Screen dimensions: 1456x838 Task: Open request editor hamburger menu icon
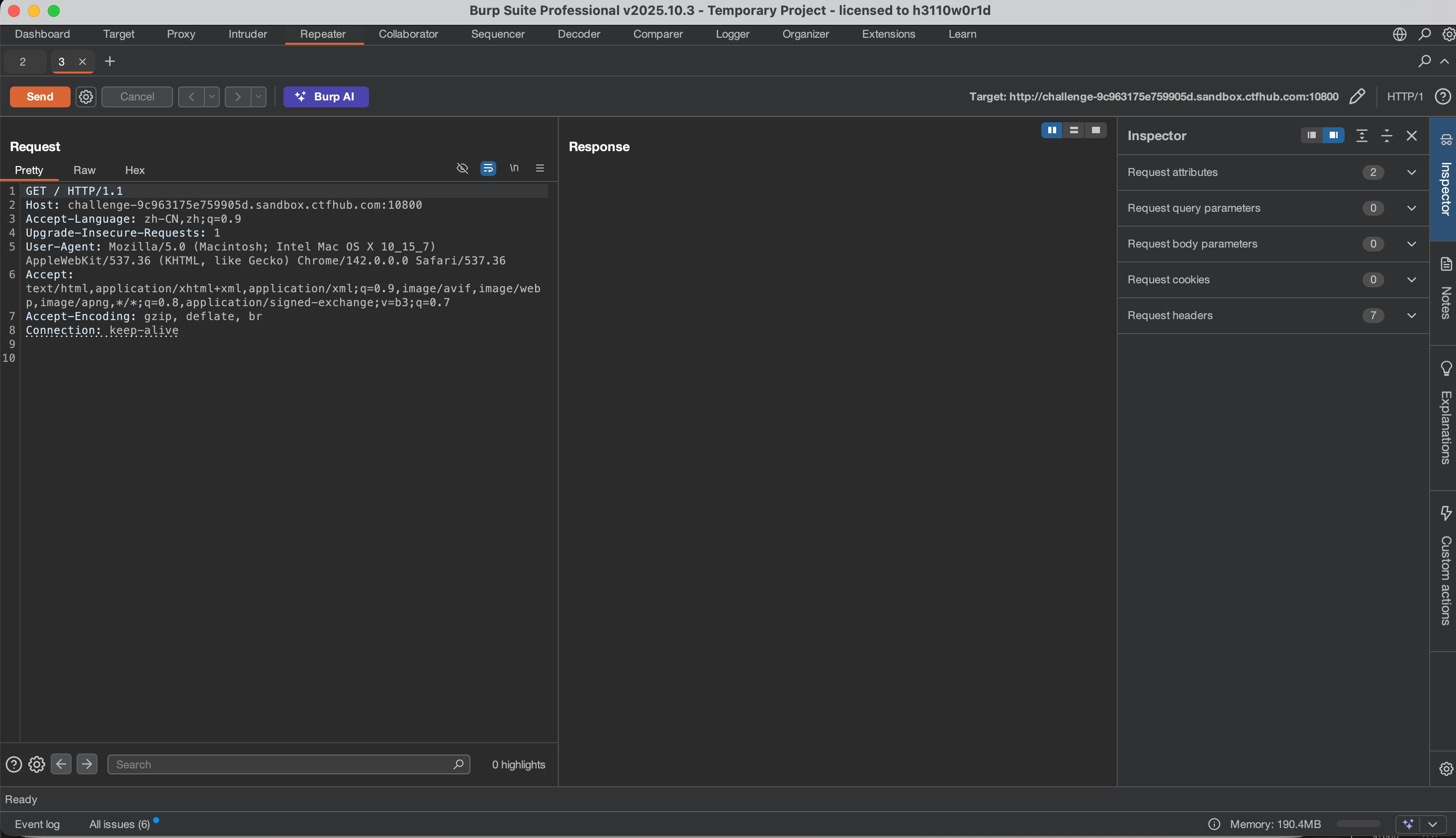[540, 168]
